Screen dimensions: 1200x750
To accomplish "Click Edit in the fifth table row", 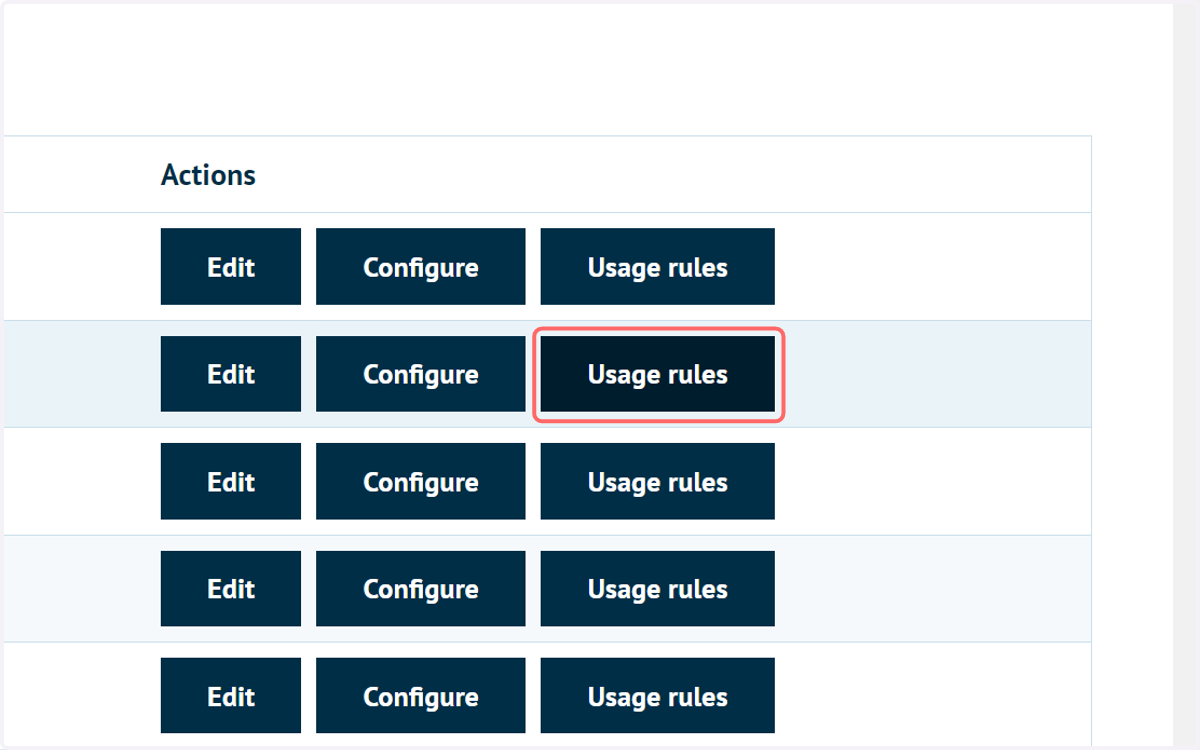I will 231,696.
